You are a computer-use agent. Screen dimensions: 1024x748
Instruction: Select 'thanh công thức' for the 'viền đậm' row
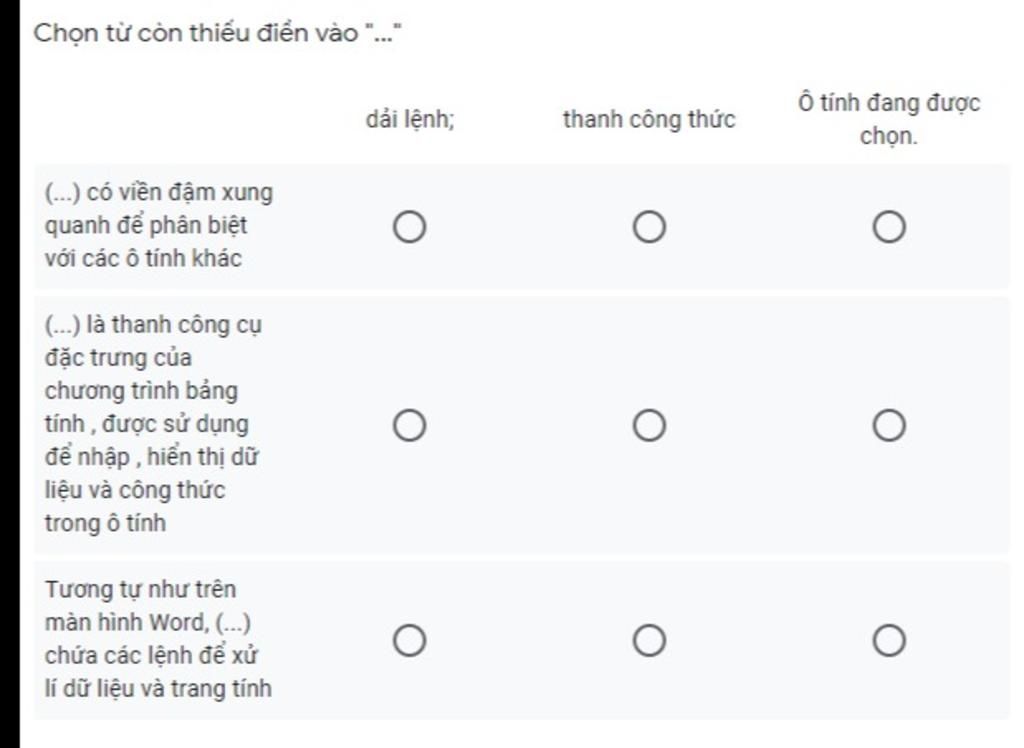click(649, 228)
